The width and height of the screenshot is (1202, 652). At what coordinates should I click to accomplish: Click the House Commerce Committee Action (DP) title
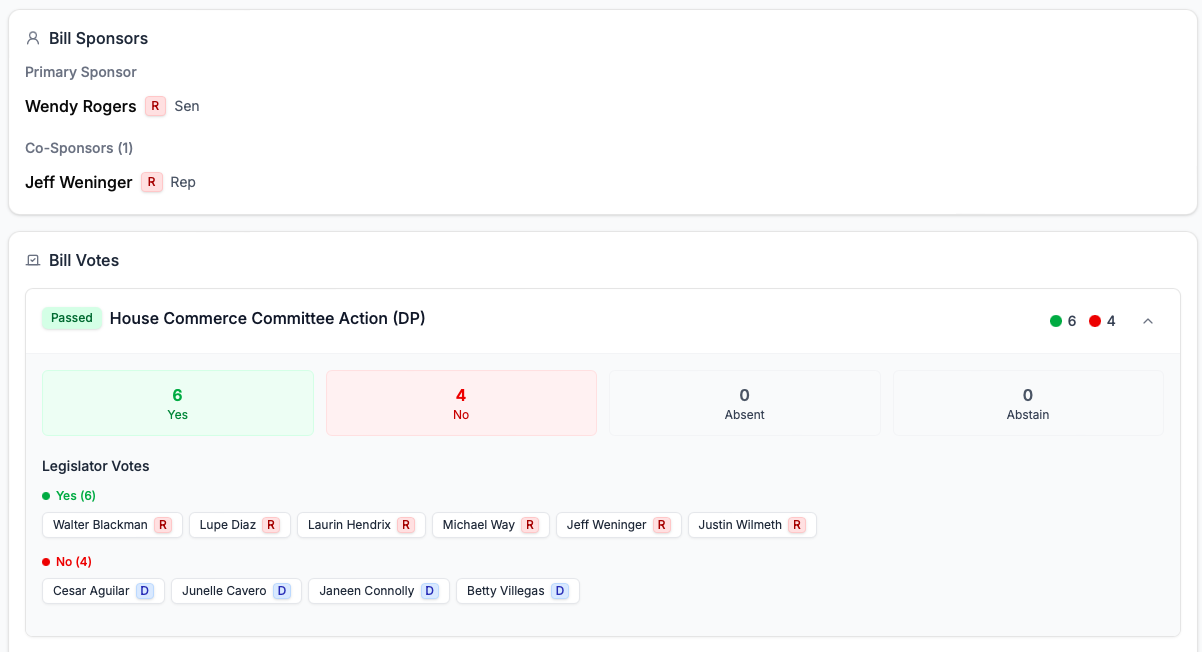click(267, 318)
